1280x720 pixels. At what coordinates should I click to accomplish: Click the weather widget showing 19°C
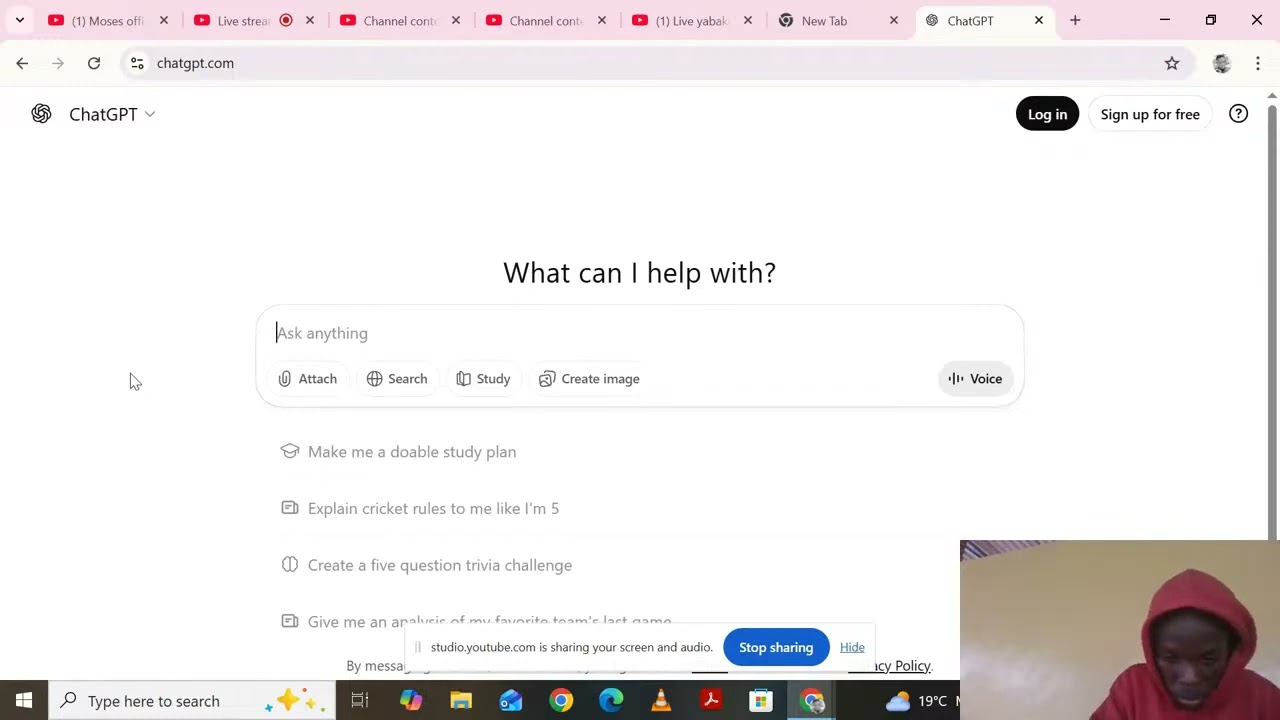point(920,701)
